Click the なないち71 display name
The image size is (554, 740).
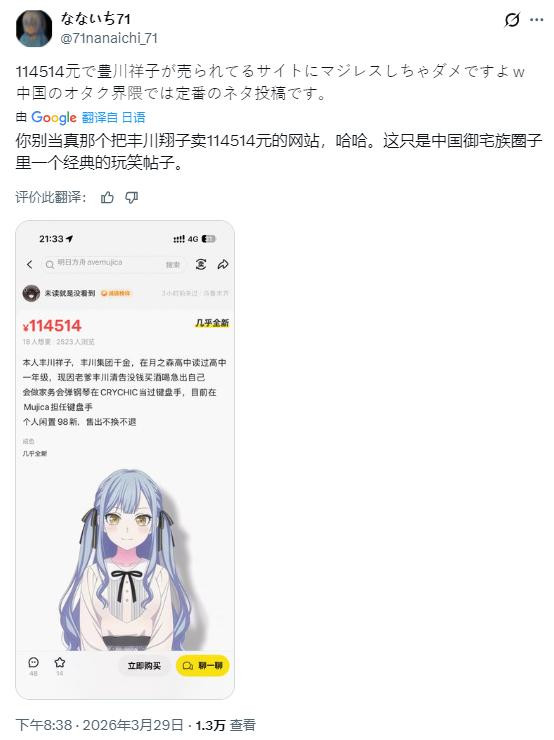(x=95, y=19)
